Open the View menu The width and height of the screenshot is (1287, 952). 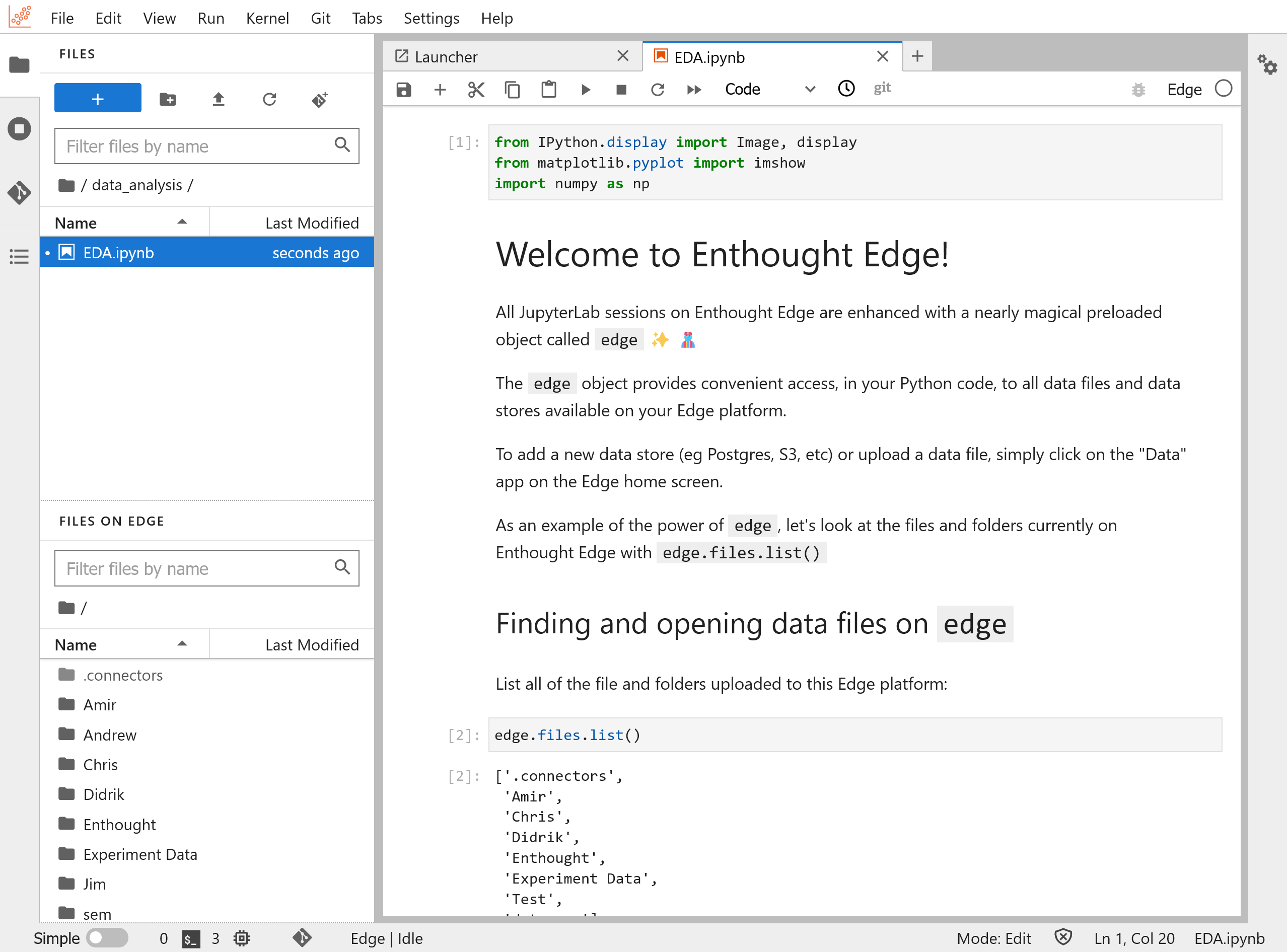[160, 18]
